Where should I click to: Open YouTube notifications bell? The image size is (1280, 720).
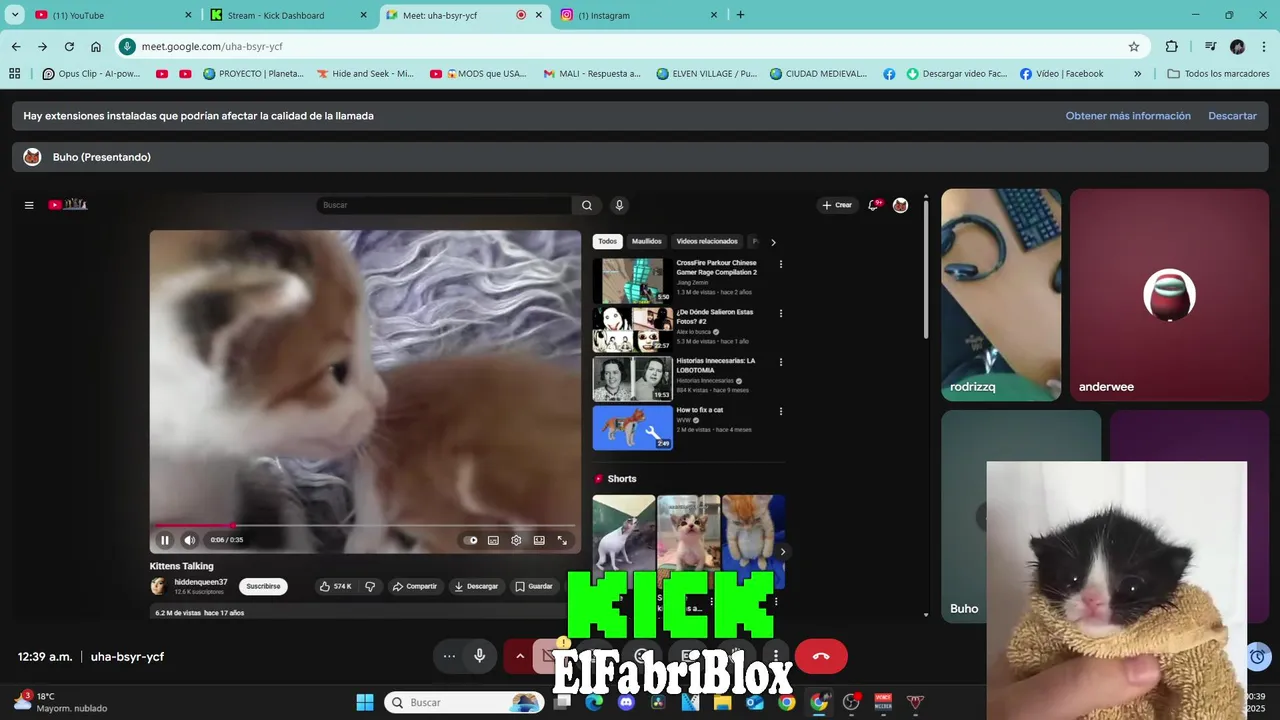pyautogui.click(x=875, y=205)
